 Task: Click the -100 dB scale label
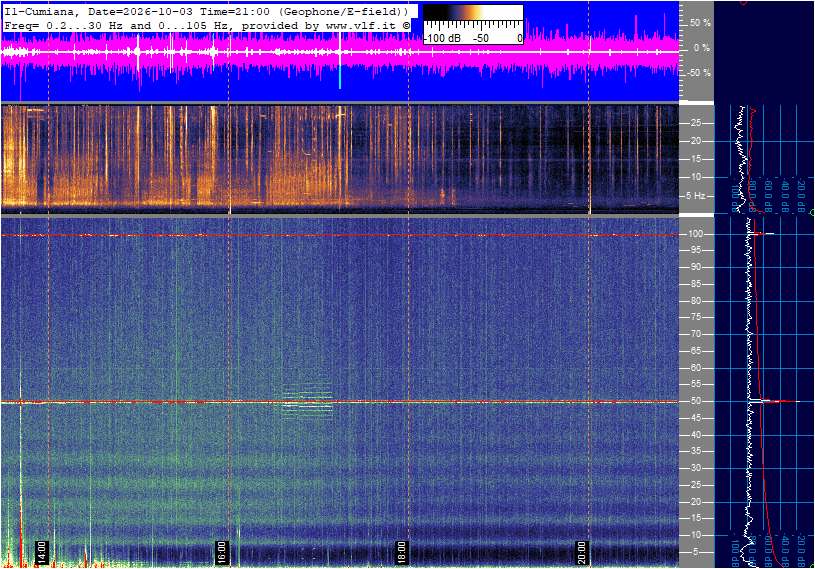442,38
